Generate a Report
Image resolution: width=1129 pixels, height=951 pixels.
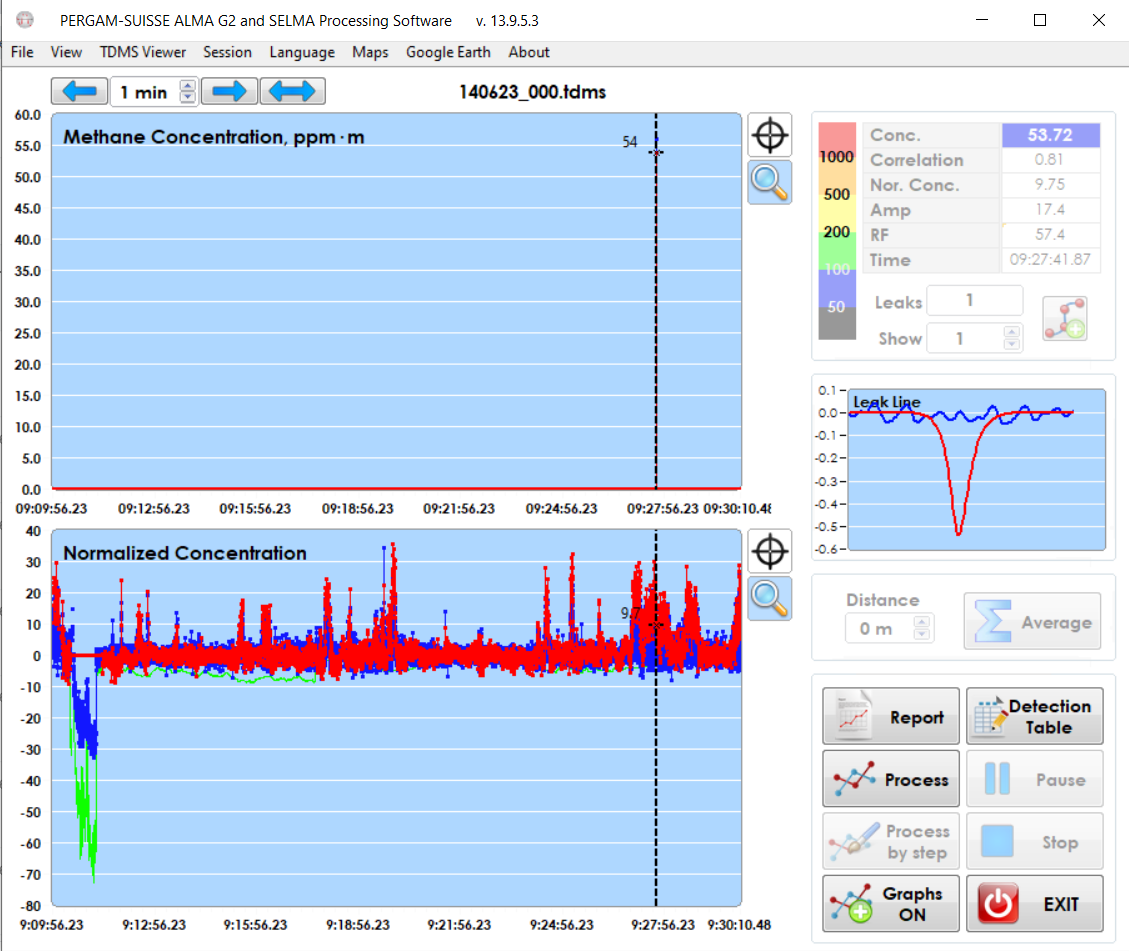(890, 716)
